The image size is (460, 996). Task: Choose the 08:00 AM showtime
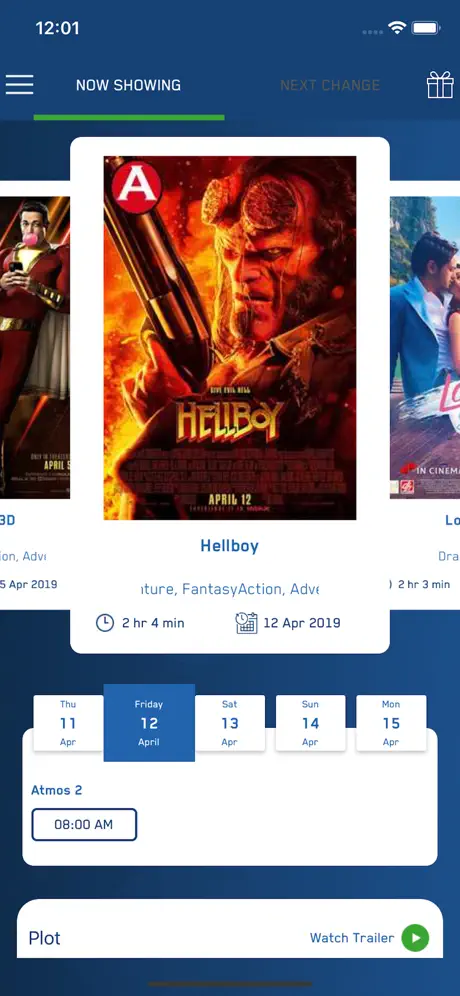point(84,824)
